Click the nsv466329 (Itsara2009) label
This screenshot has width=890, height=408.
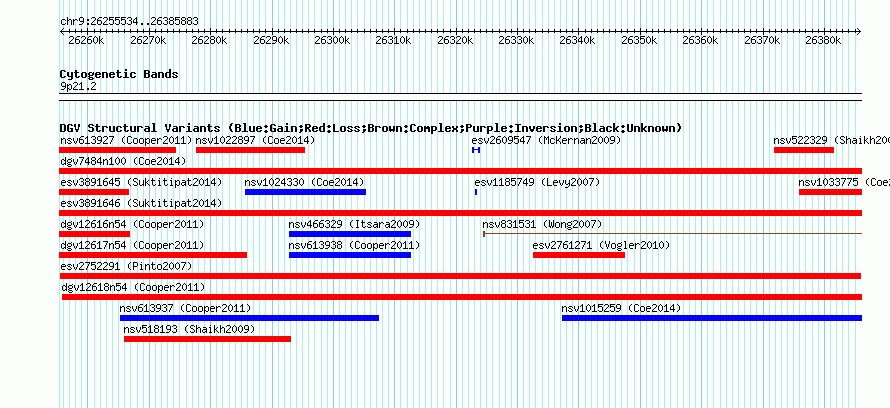coord(354,224)
